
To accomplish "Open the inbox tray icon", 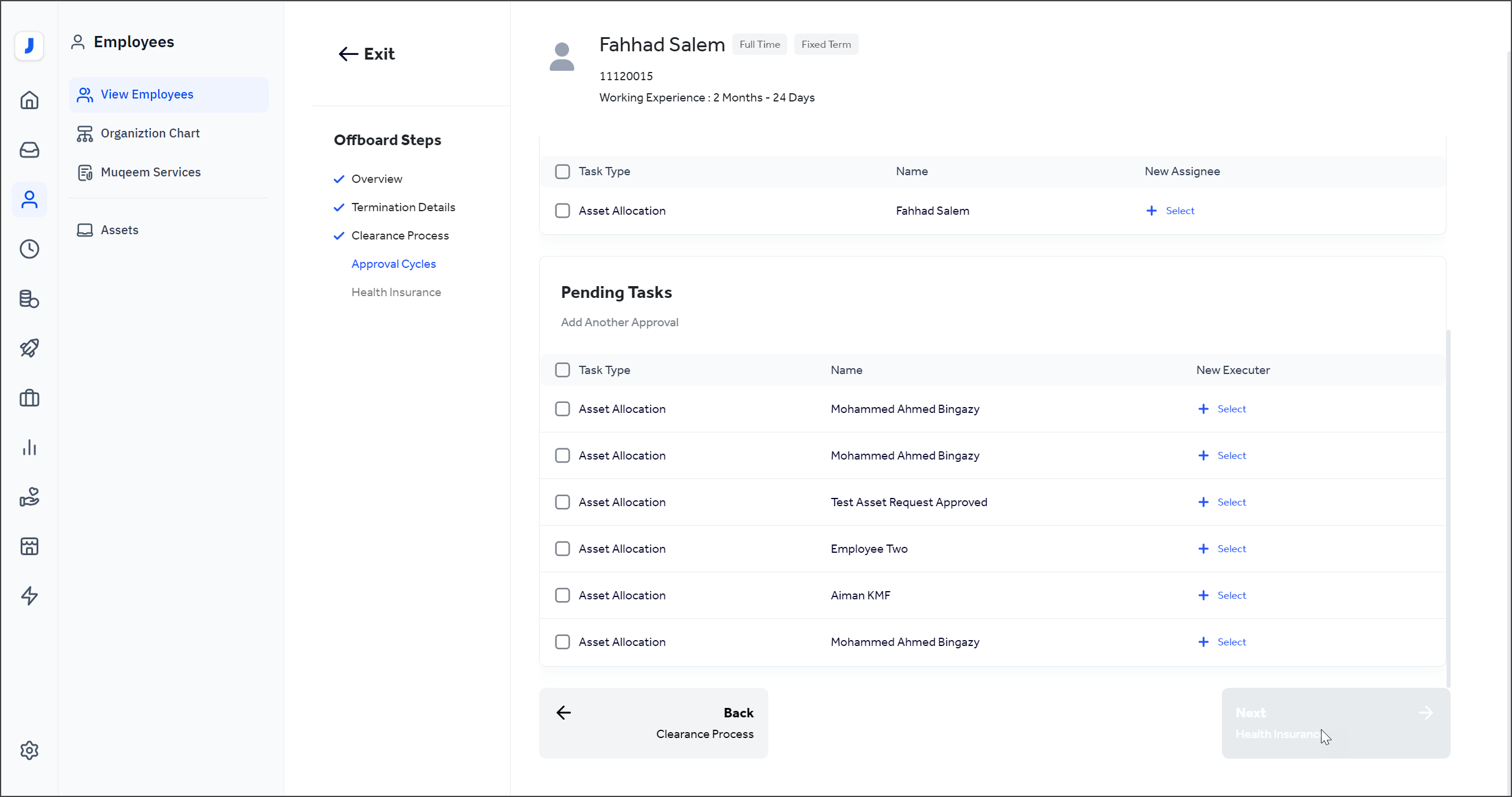I will [x=29, y=150].
